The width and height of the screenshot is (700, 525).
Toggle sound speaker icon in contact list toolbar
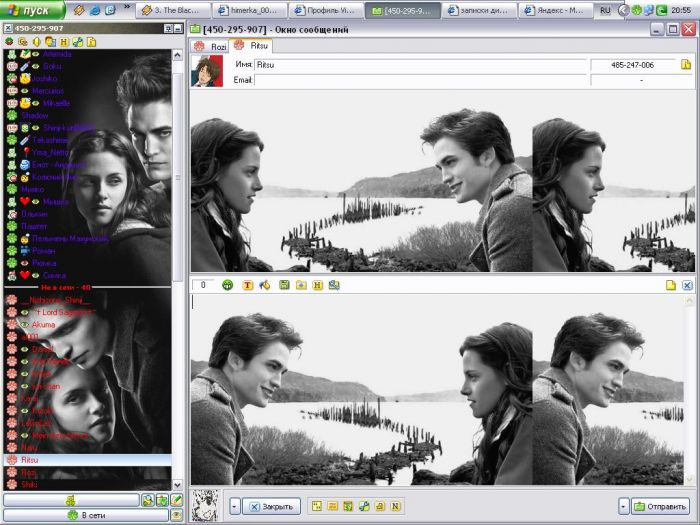[36, 42]
